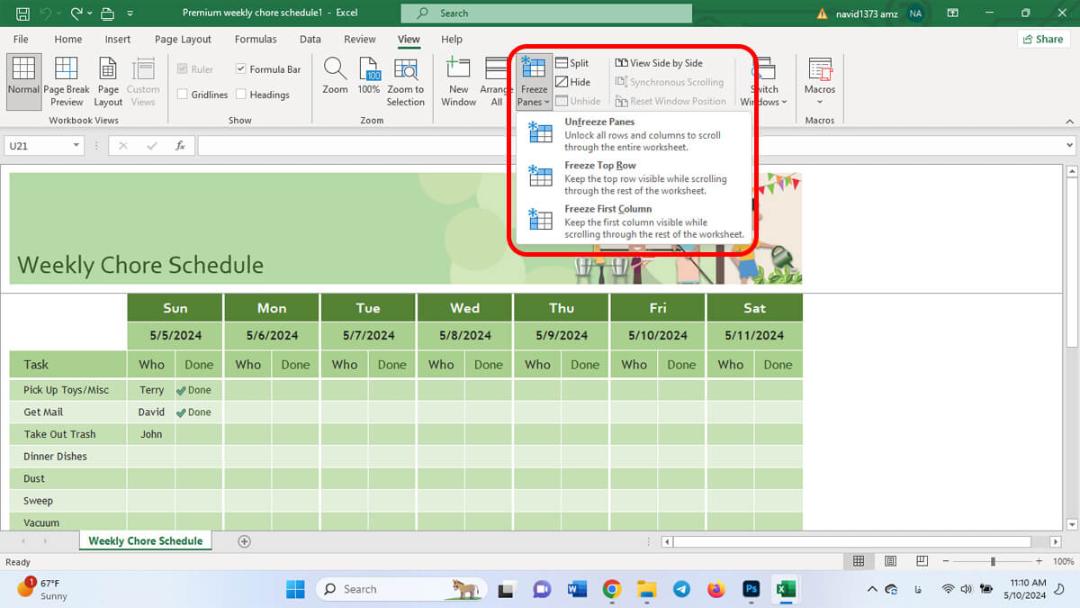This screenshot has width=1080, height=608.
Task: Click the Split window icon
Action: coord(561,63)
